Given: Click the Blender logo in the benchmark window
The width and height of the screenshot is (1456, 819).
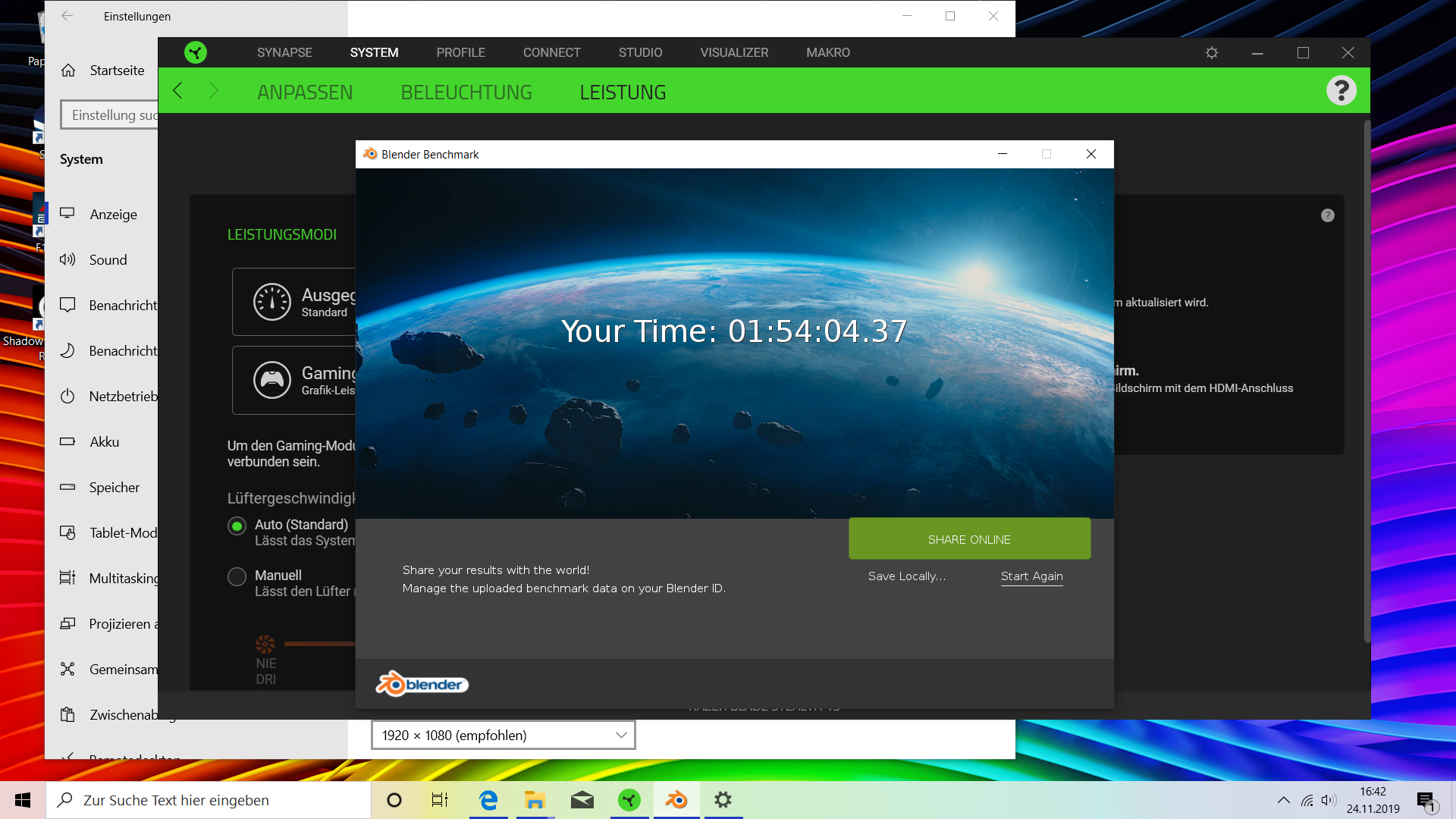Looking at the screenshot, I should tap(422, 682).
